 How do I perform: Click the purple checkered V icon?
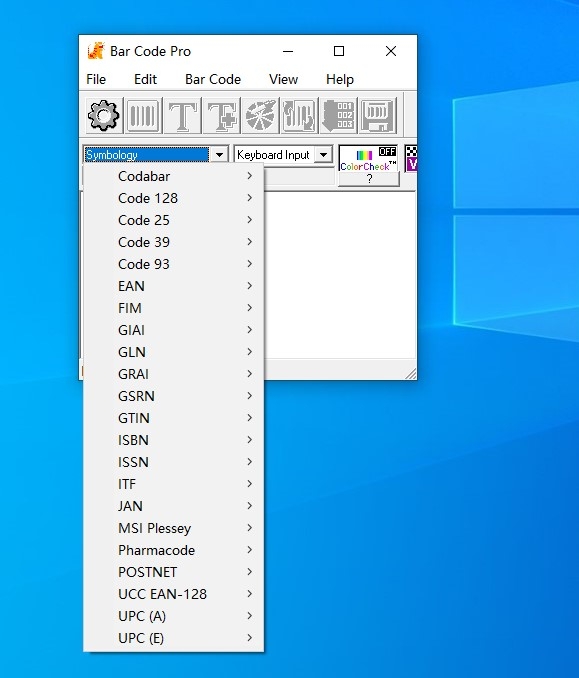pos(411,158)
